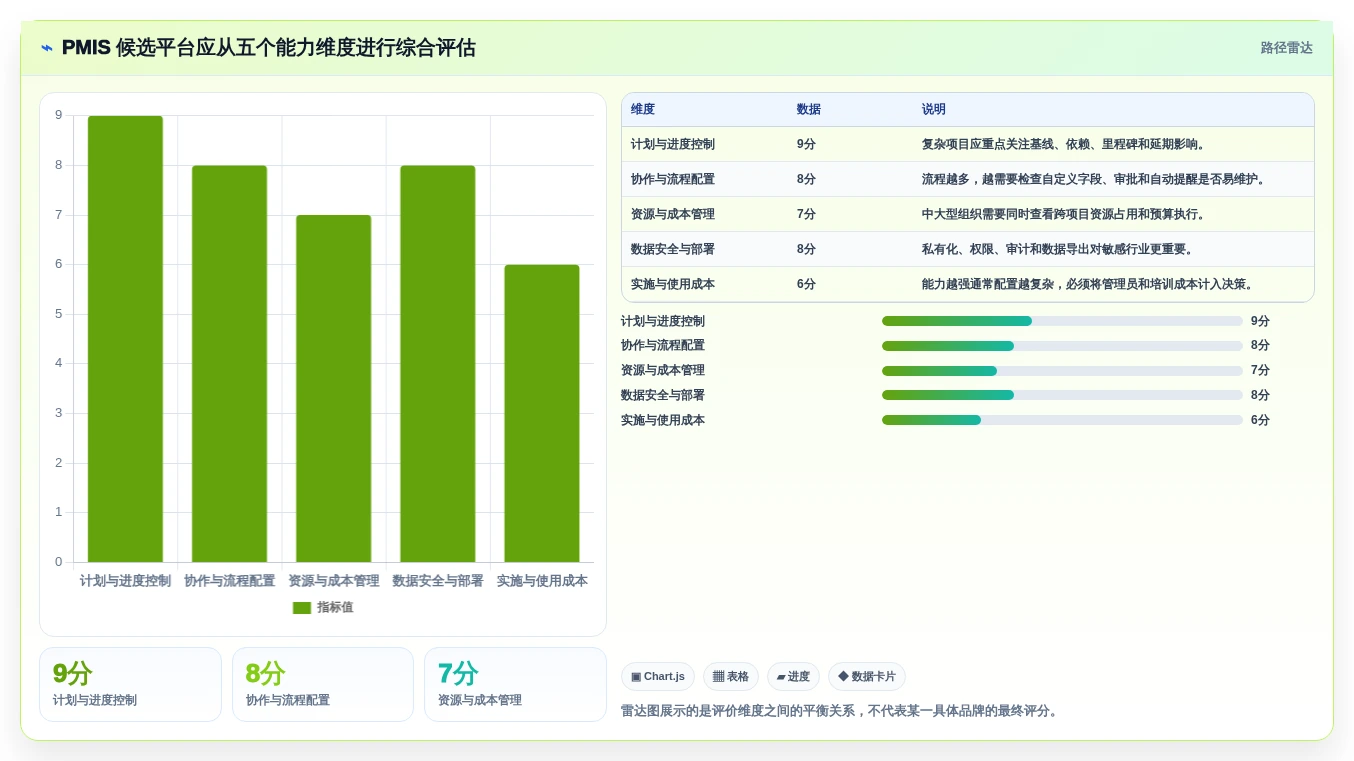Open the 9分 计划与进度控制 data card
This screenshot has height=761, width=1354.
point(130,684)
